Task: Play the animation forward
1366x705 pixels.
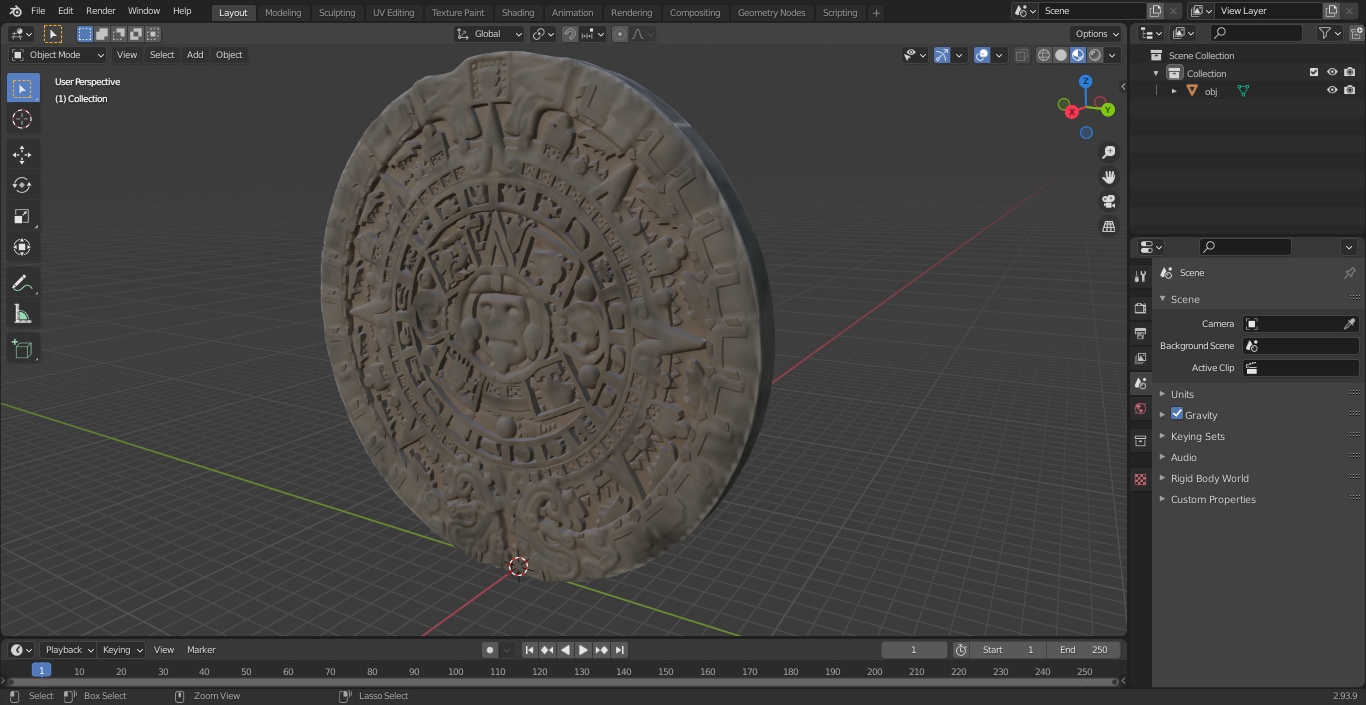Action: (583, 650)
